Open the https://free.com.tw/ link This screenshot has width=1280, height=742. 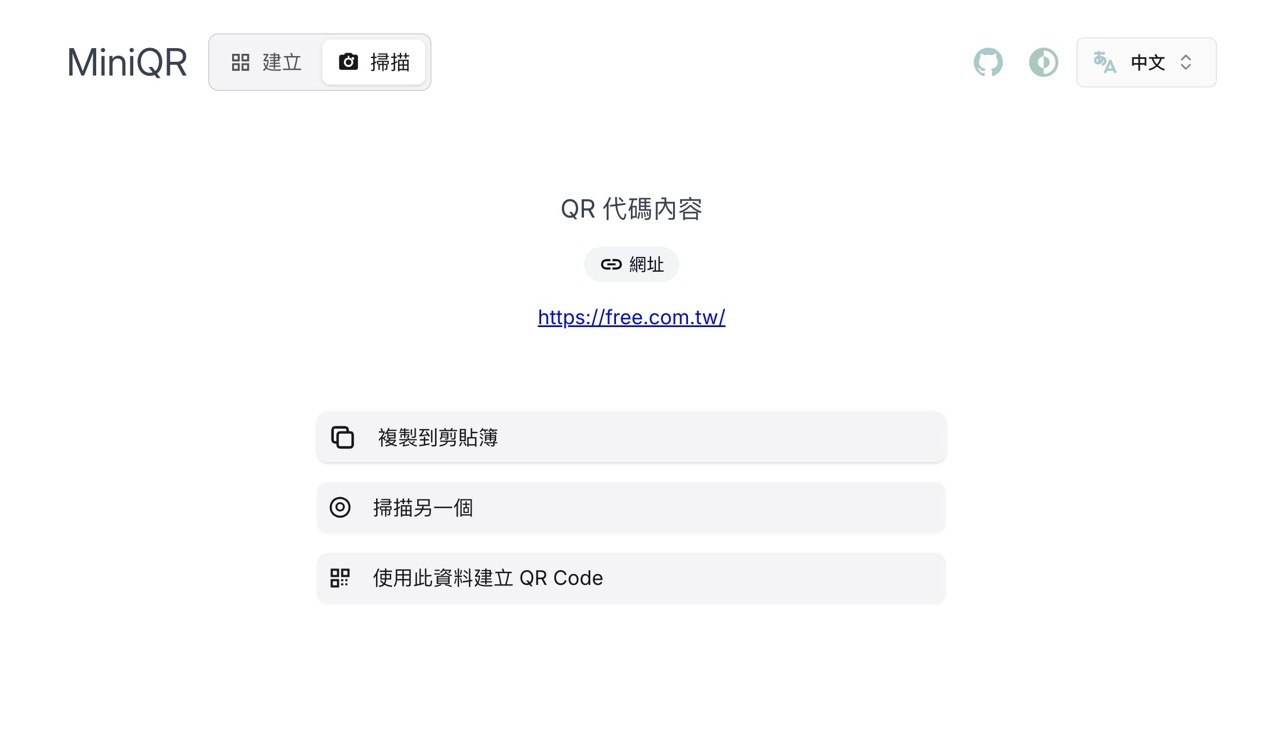pyautogui.click(x=631, y=317)
